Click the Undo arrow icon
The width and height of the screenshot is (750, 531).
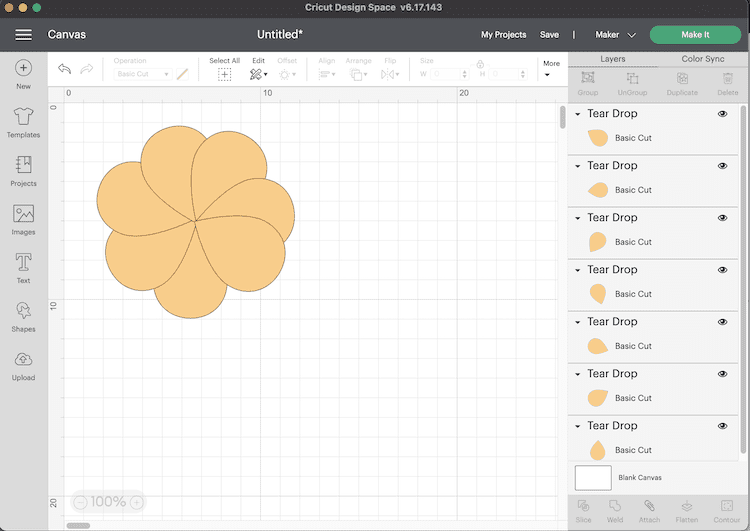click(x=64, y=69)
